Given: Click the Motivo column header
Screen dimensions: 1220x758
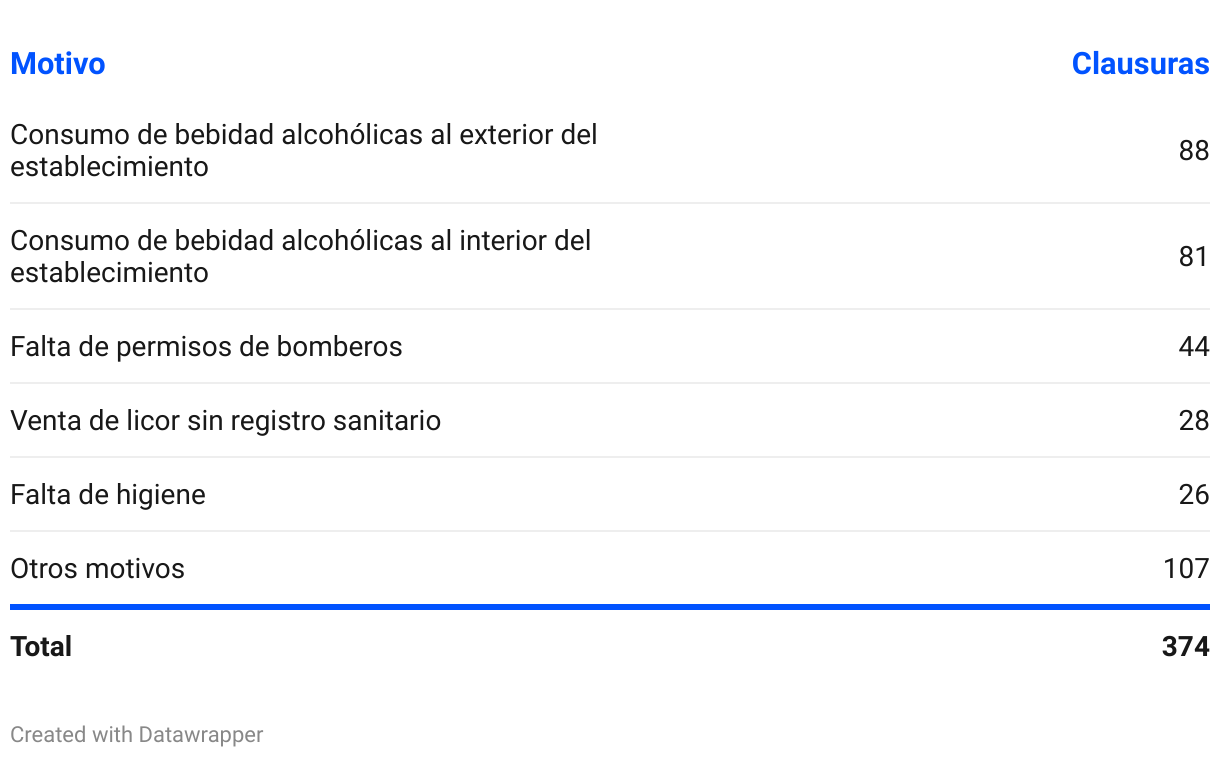Looking at the screenshot, I should (57, 64).
